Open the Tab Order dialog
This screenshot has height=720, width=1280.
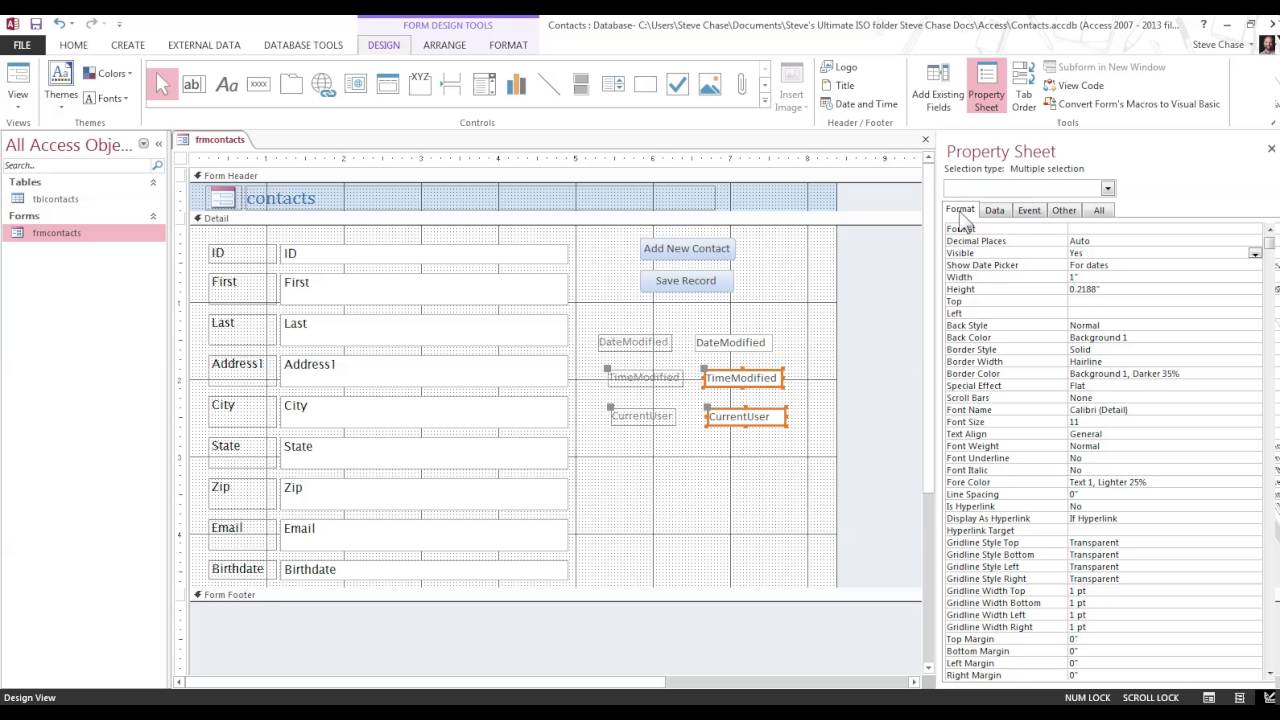click(1023, 84)
